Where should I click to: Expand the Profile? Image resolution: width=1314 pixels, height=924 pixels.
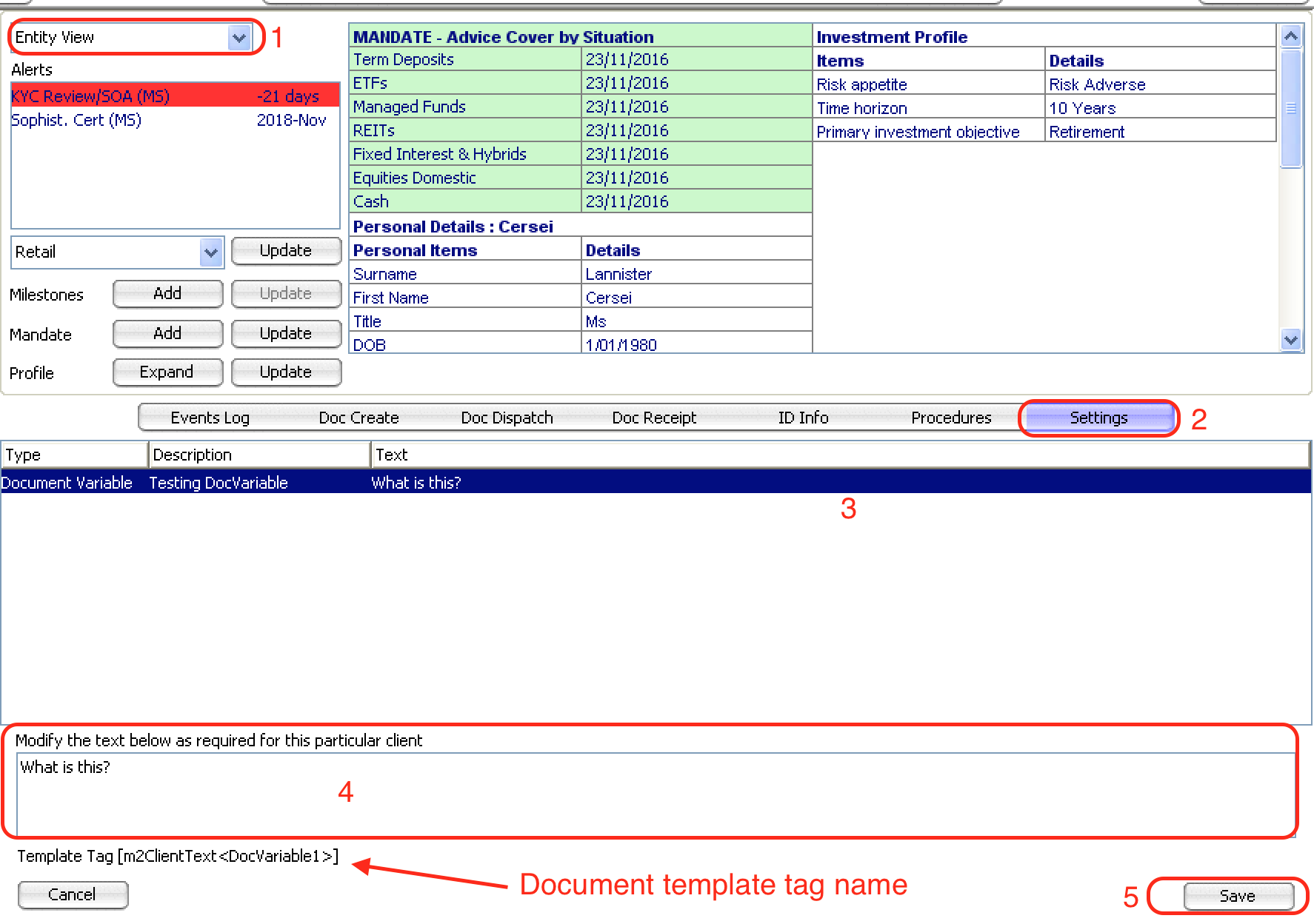[167, 372]
